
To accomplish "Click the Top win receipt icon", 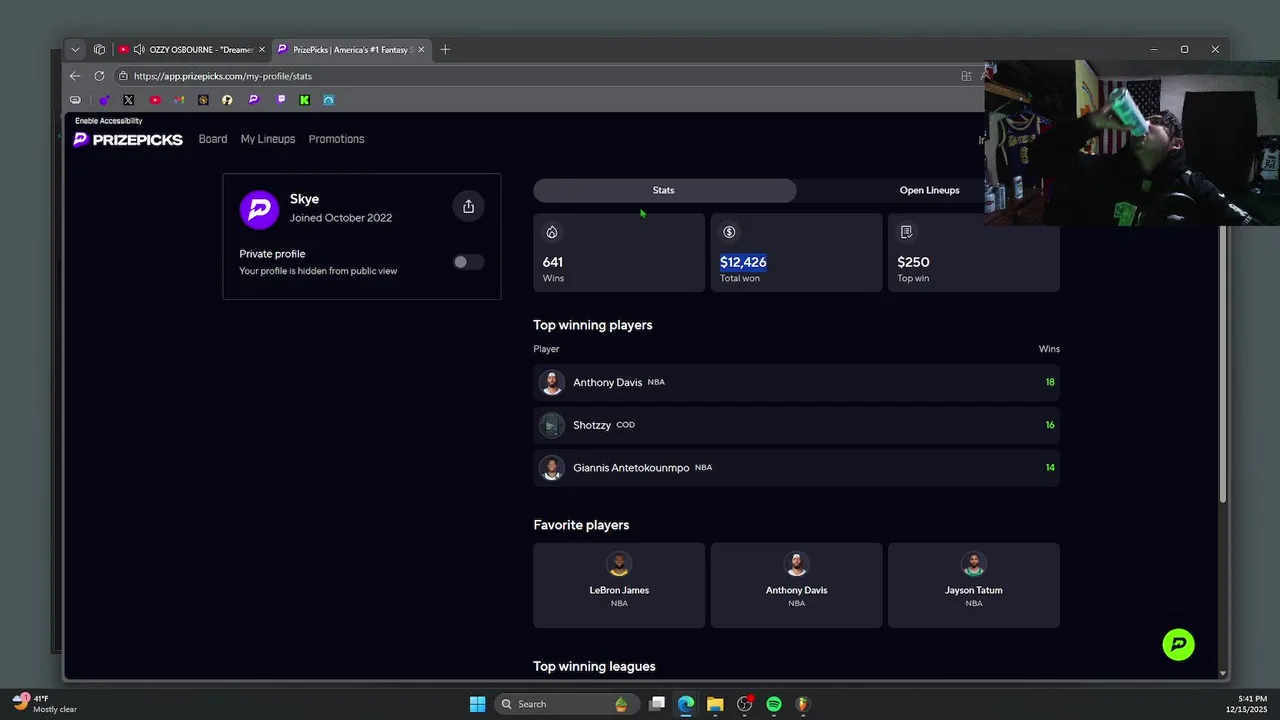I will tap(906, 232).
